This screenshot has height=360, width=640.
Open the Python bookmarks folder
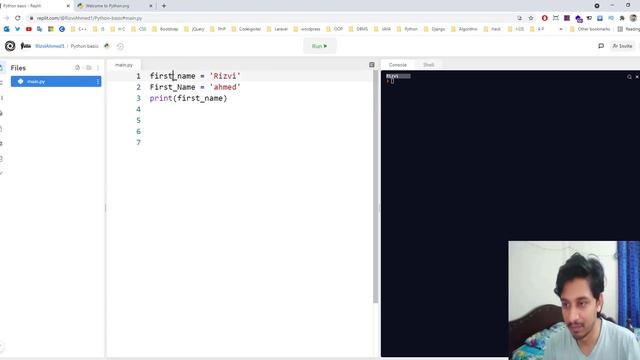[x=407, y=29]
